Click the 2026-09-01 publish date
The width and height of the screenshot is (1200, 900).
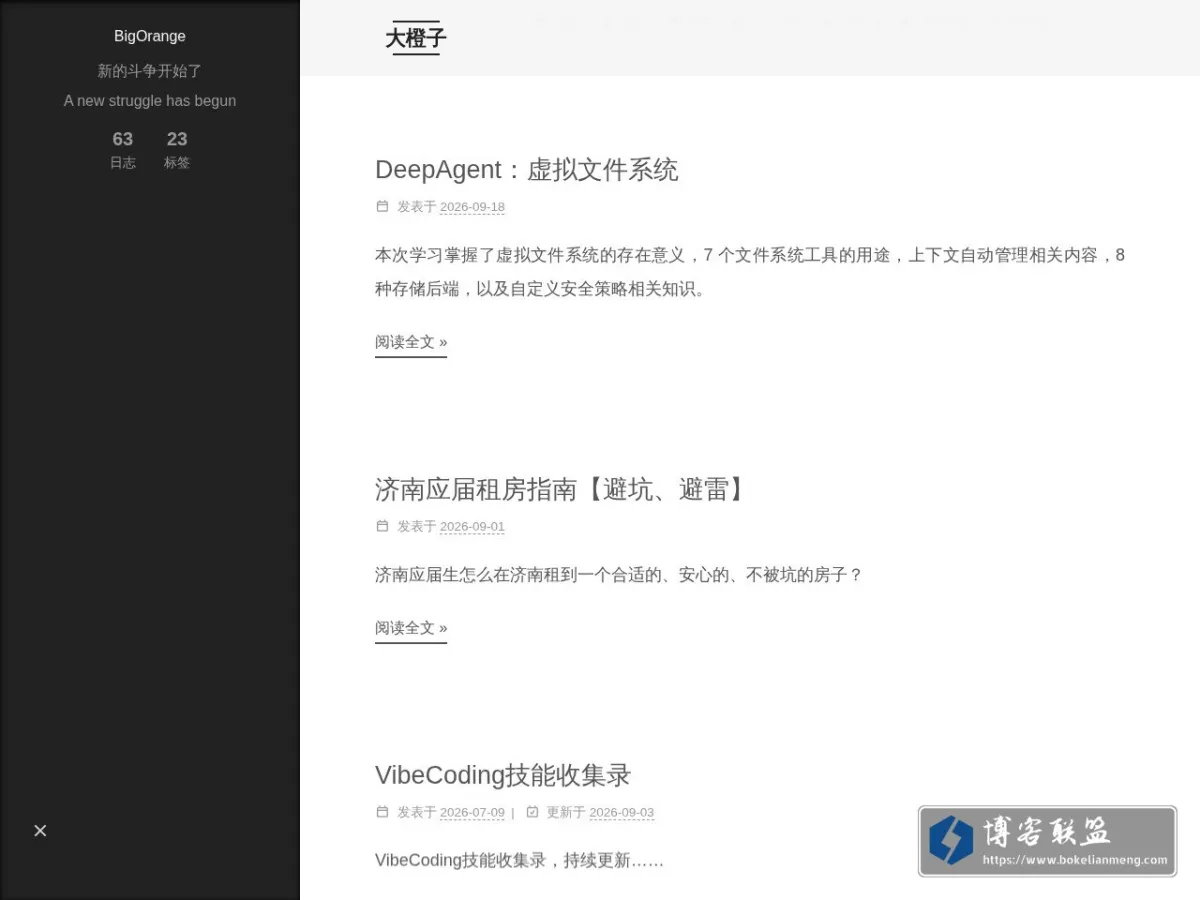coord(472,527)
